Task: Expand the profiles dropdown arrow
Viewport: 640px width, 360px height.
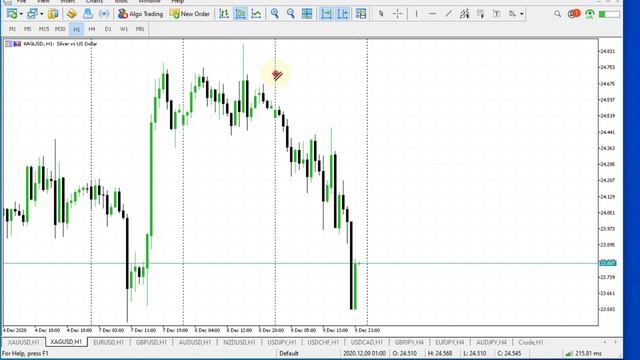Action: pos(41,14)
